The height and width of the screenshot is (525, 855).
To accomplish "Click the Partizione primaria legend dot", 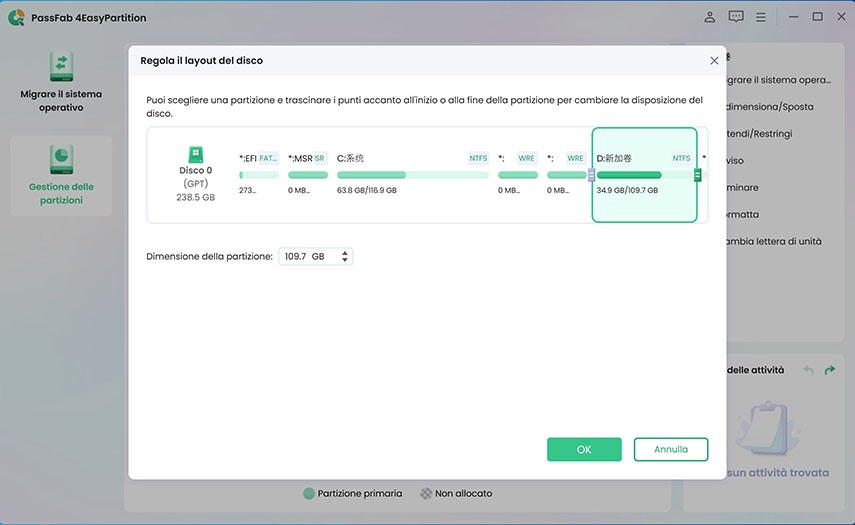I will (309, 493).
